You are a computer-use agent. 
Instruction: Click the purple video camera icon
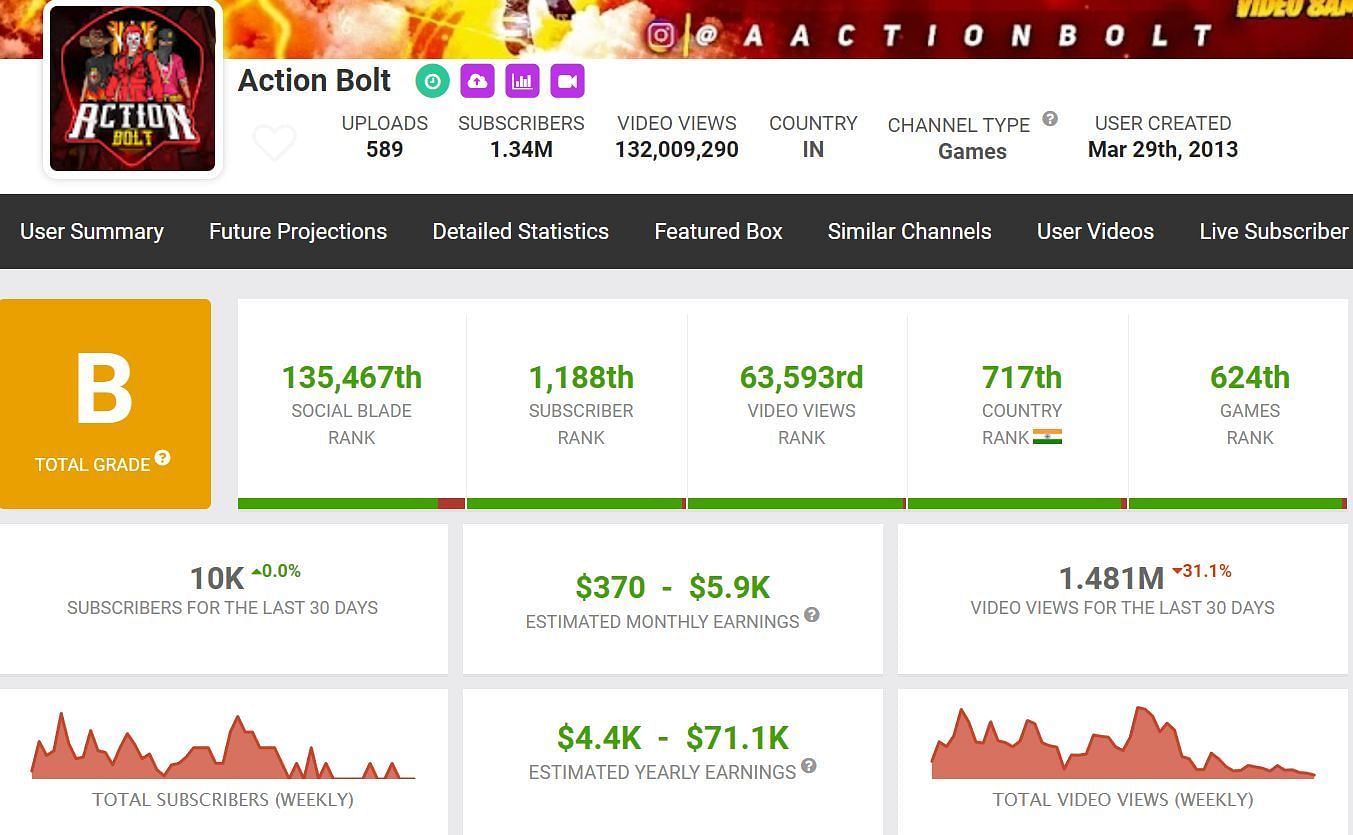(567, 81)
